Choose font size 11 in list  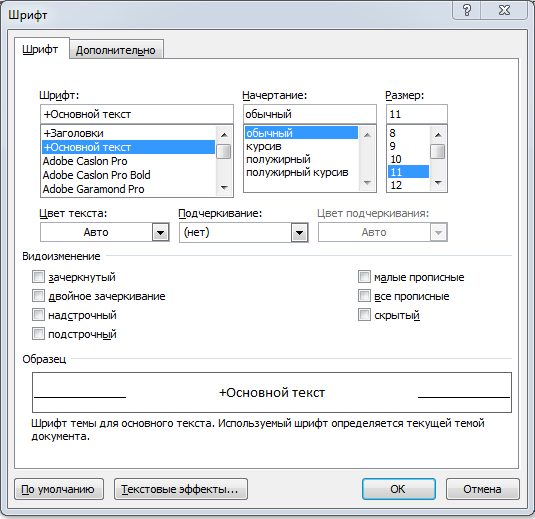tap(408, 172)
